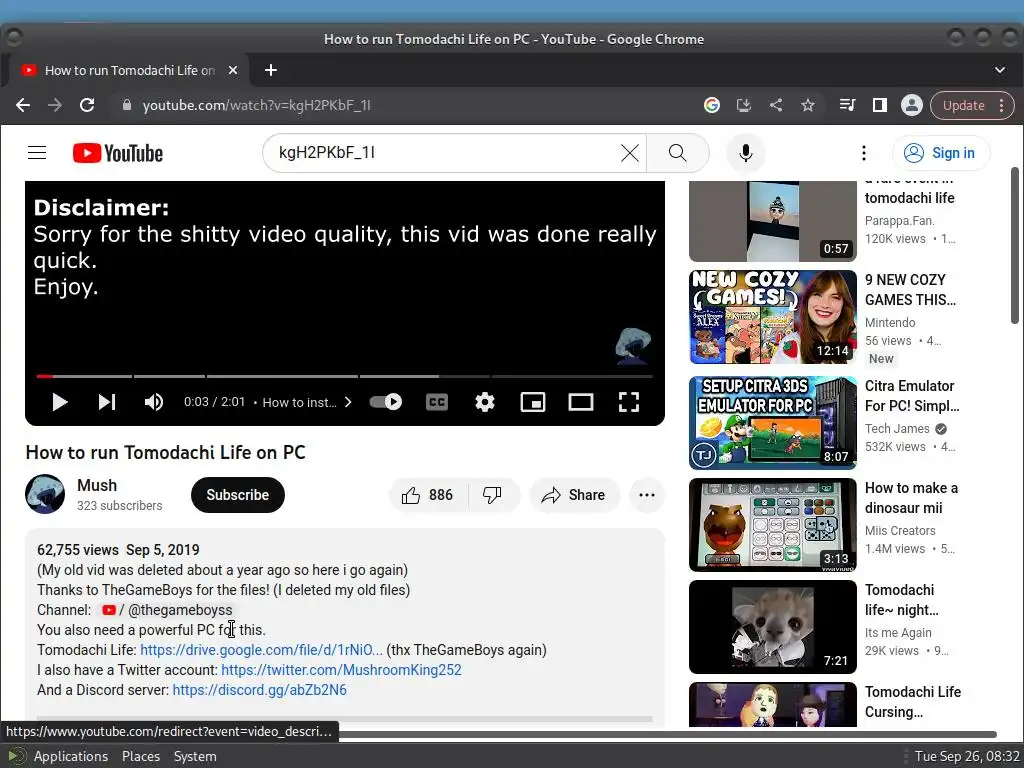The image size is (1024, 768).
Task: Open 'Tomodachi Life Cursing' video title
Action: coord(913,702)
